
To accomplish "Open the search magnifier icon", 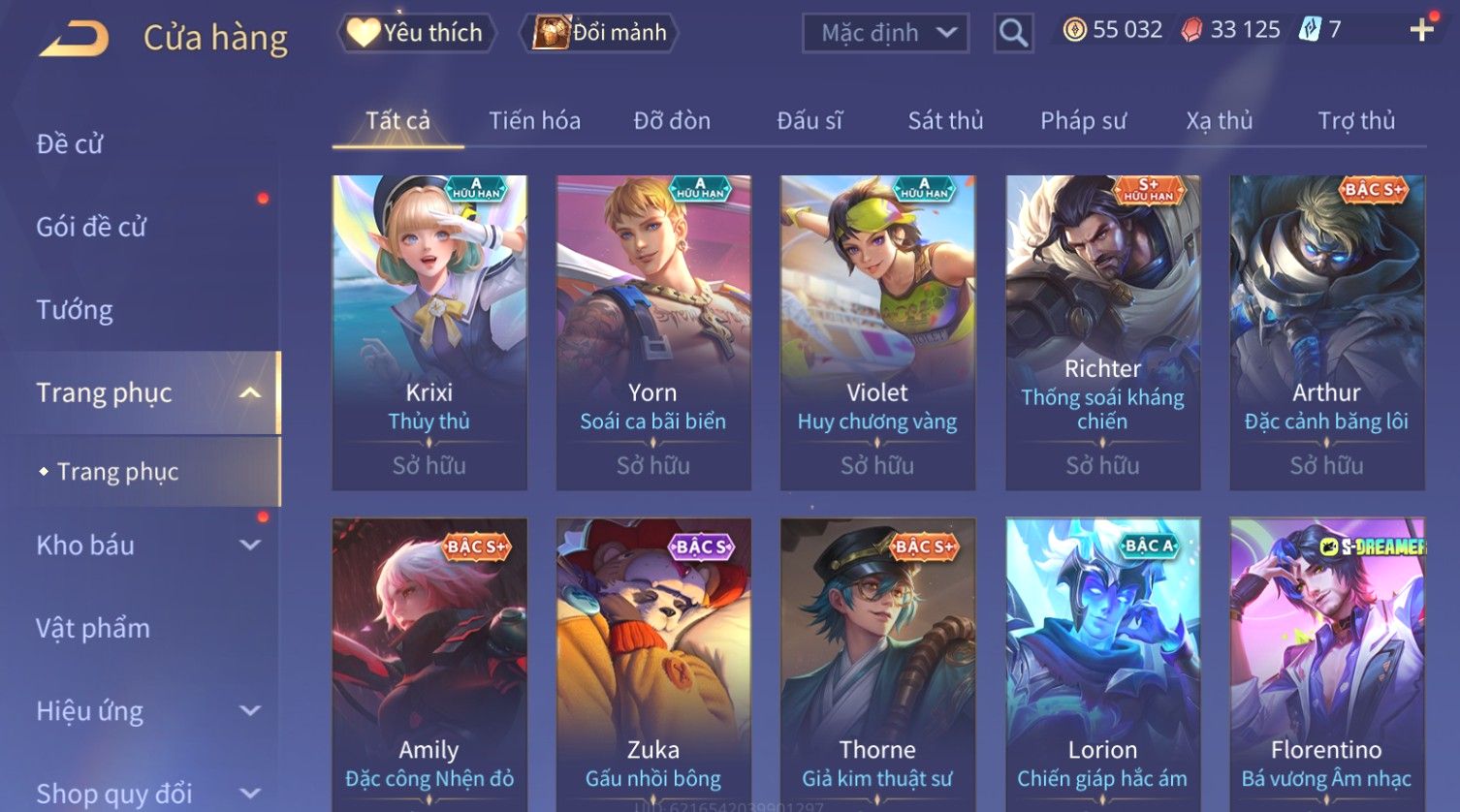I will [x=1013, y=33].
